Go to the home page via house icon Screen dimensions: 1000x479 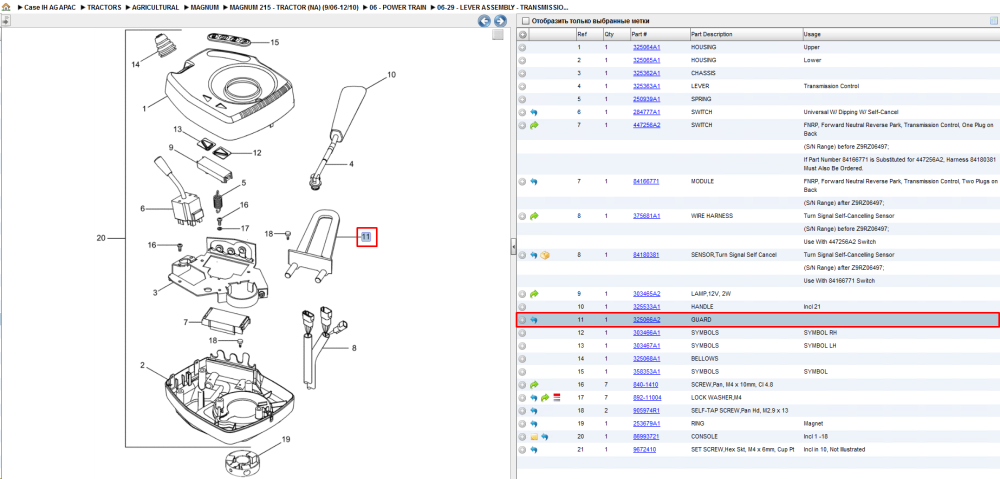[x=6, y=8]
